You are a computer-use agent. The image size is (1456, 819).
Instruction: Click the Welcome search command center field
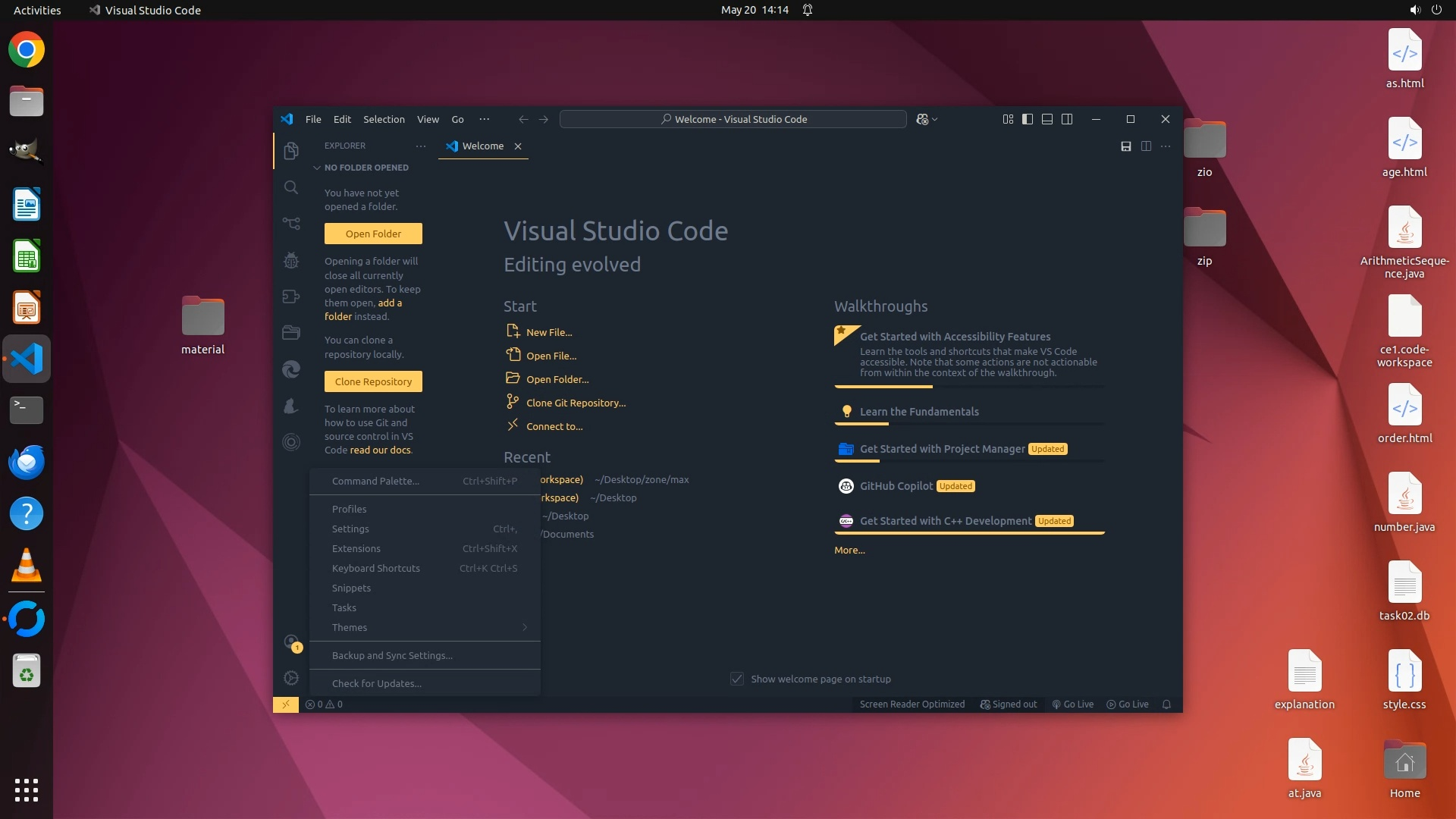[x=733, y=119]
